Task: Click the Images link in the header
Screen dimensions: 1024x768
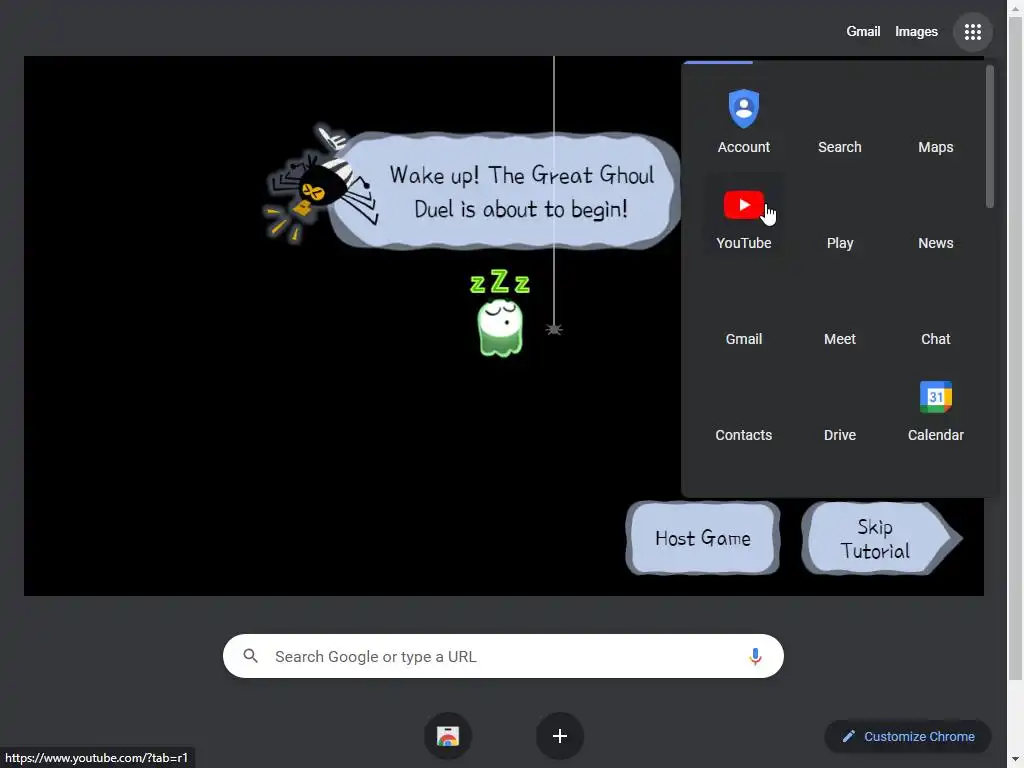Action: pyautogui.click(x=916, y=31)
